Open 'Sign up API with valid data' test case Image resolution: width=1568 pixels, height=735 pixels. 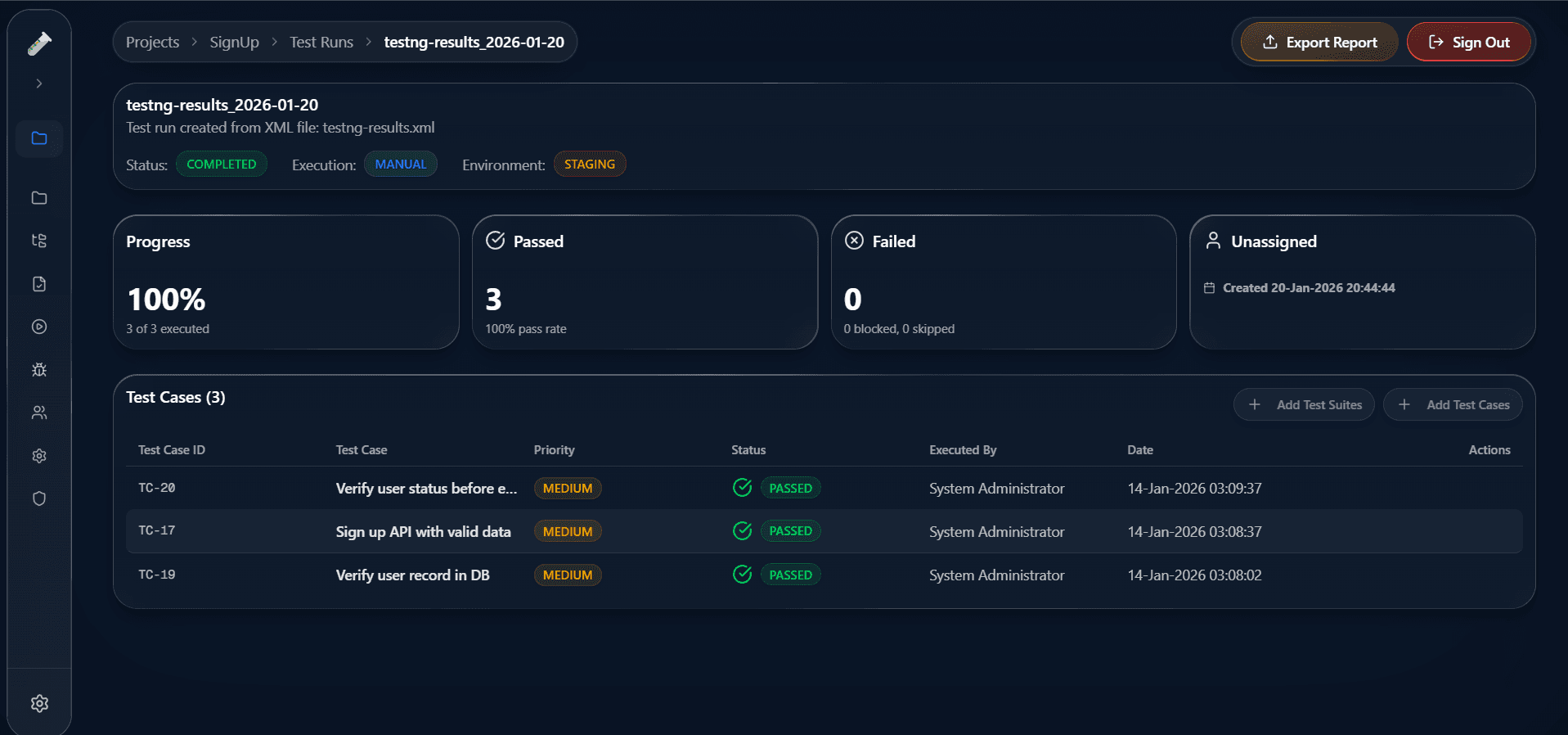click(423, 532)
